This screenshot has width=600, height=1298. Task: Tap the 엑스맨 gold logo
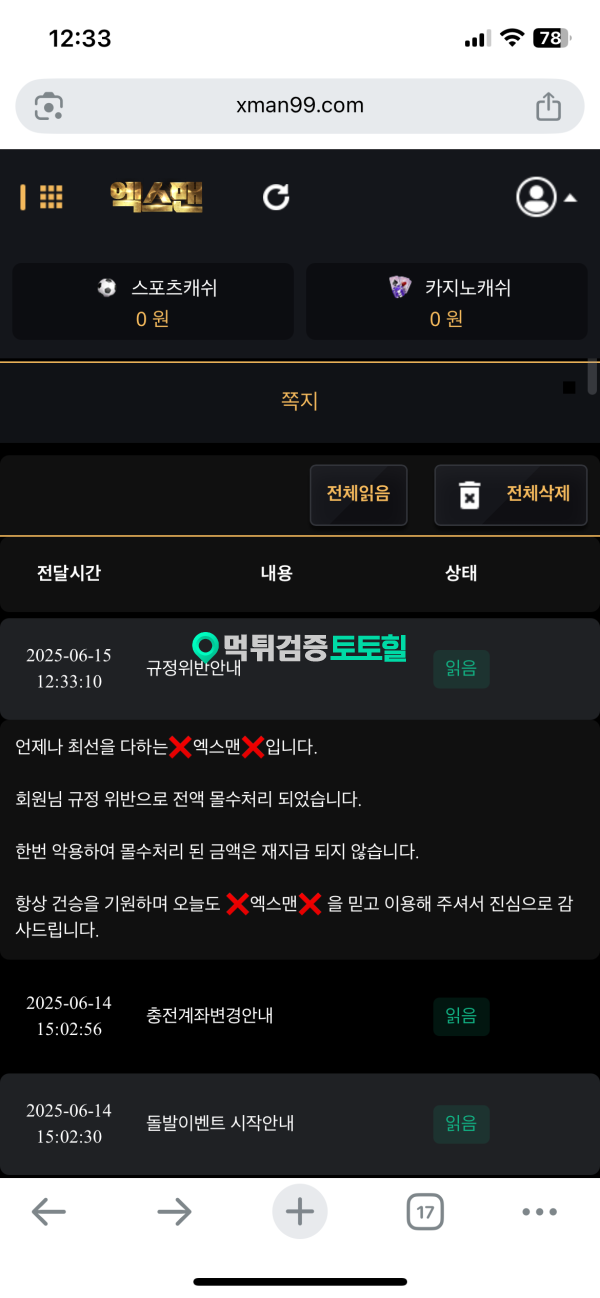156,197
